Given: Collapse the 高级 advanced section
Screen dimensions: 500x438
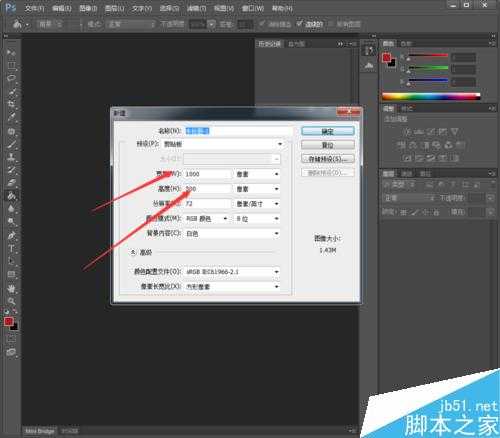Looking at the screenshot, I should coord(133,252).
